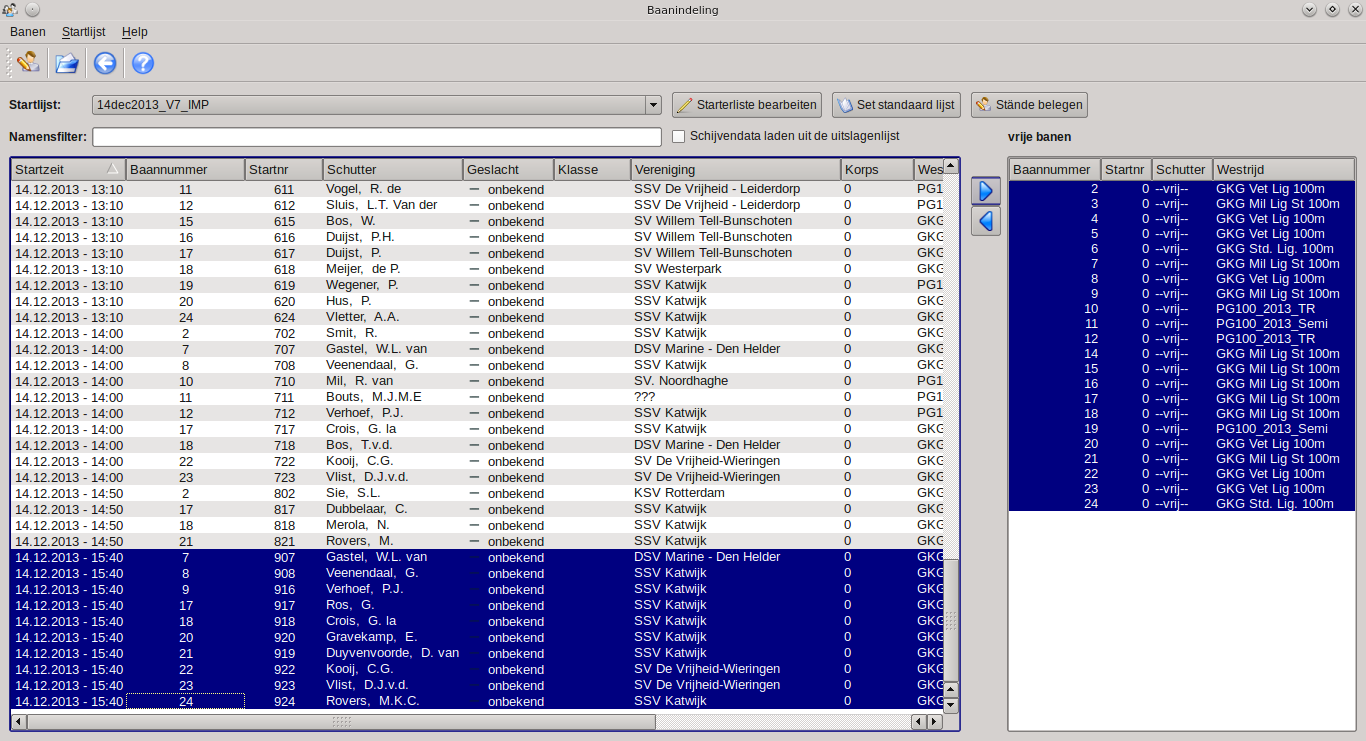
Task: Click scroll down arrow of start list
Action: point(951,704)
